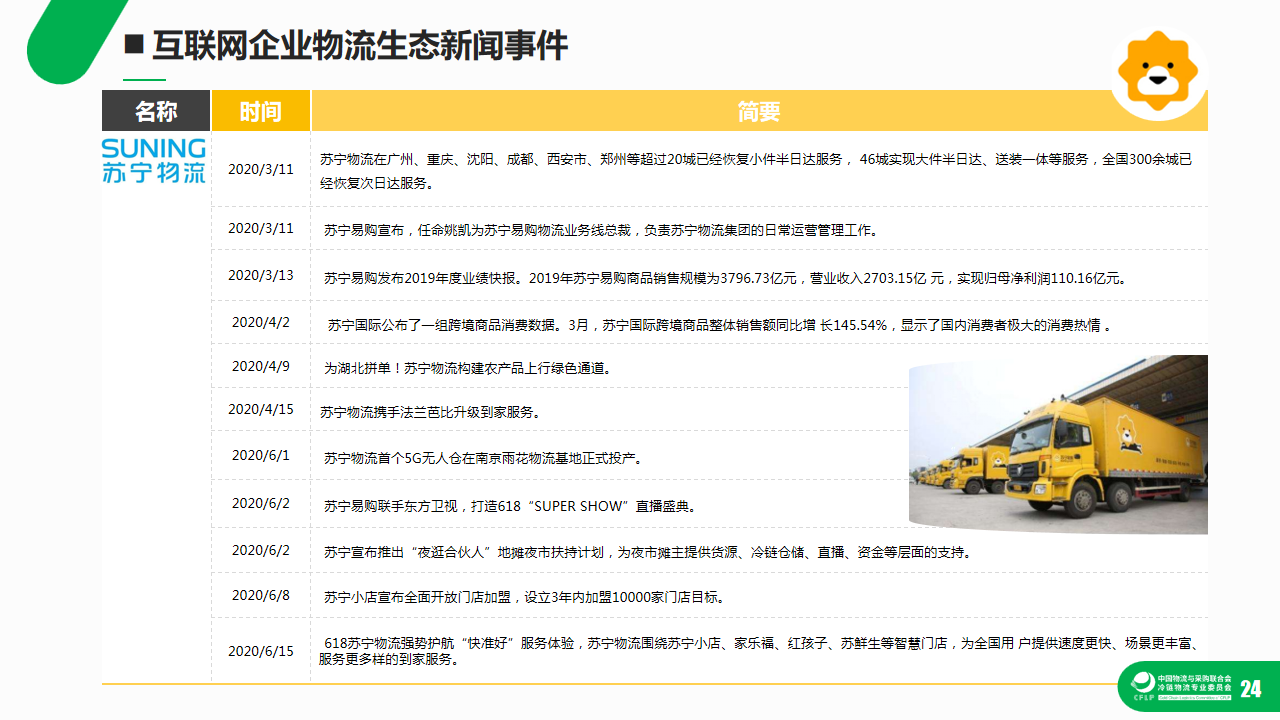Click the 为湖北拼单 green channel news text
Screen dimensions: 1280x720
(x=467, y=368)
